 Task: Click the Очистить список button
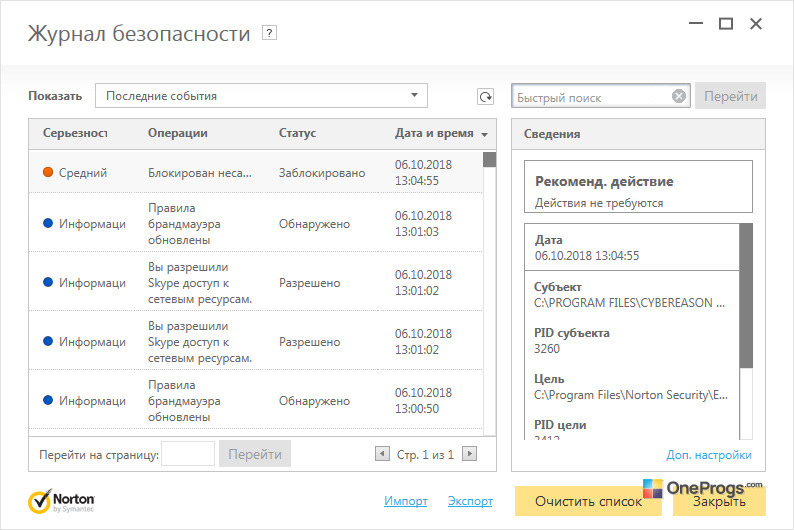[588, 501]
